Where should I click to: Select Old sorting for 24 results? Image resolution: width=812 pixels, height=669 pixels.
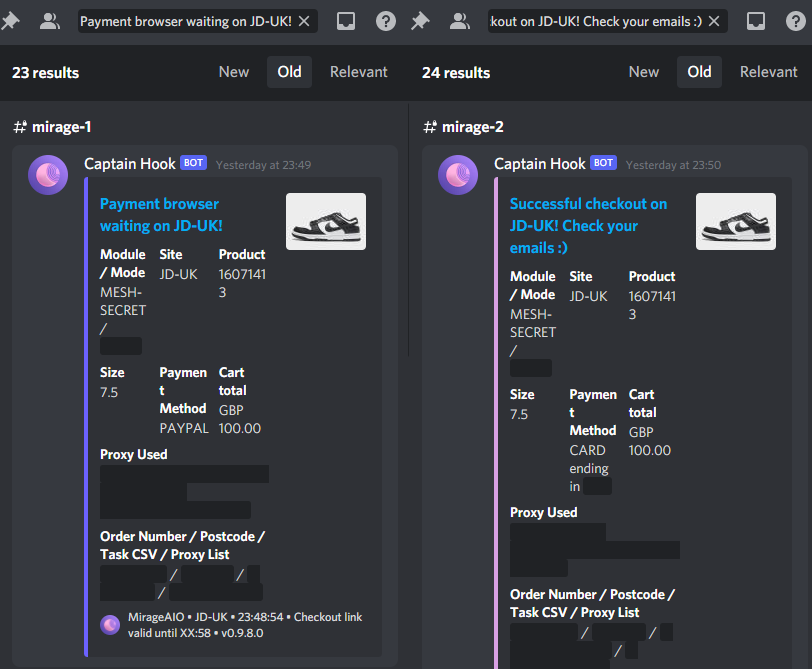point(699,72)
